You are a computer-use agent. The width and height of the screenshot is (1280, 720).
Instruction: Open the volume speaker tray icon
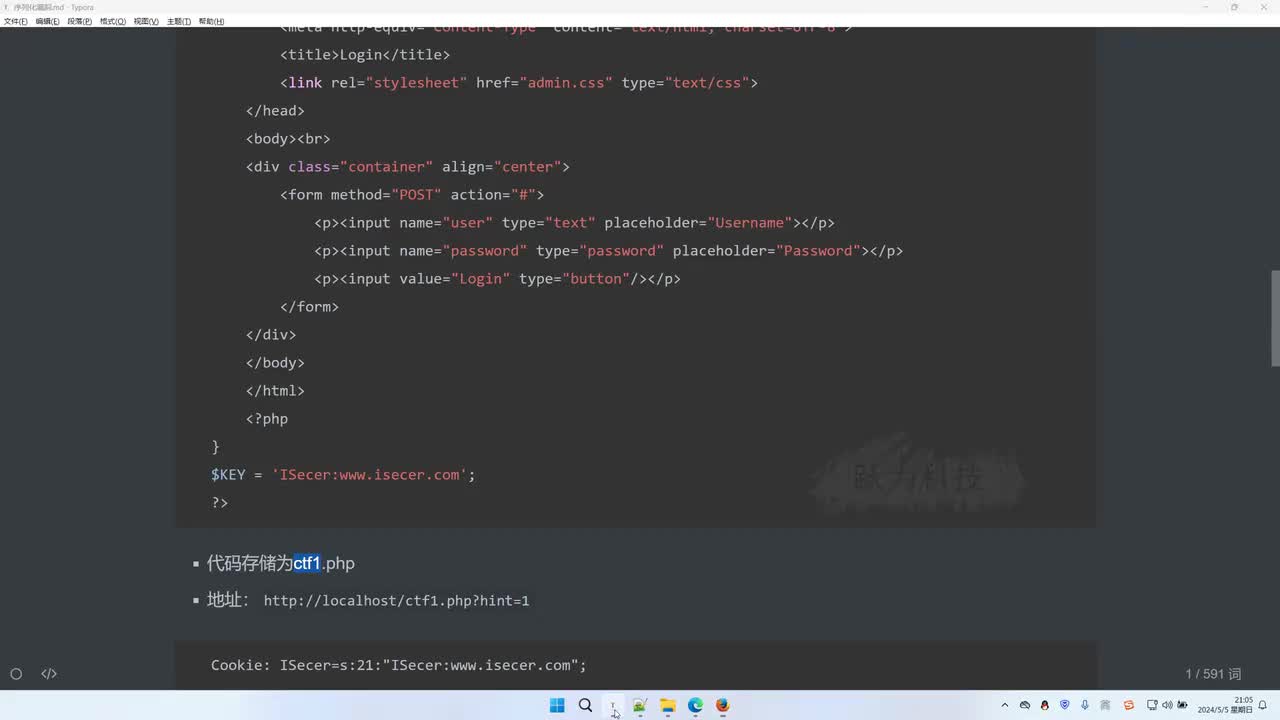[1167, 705]
